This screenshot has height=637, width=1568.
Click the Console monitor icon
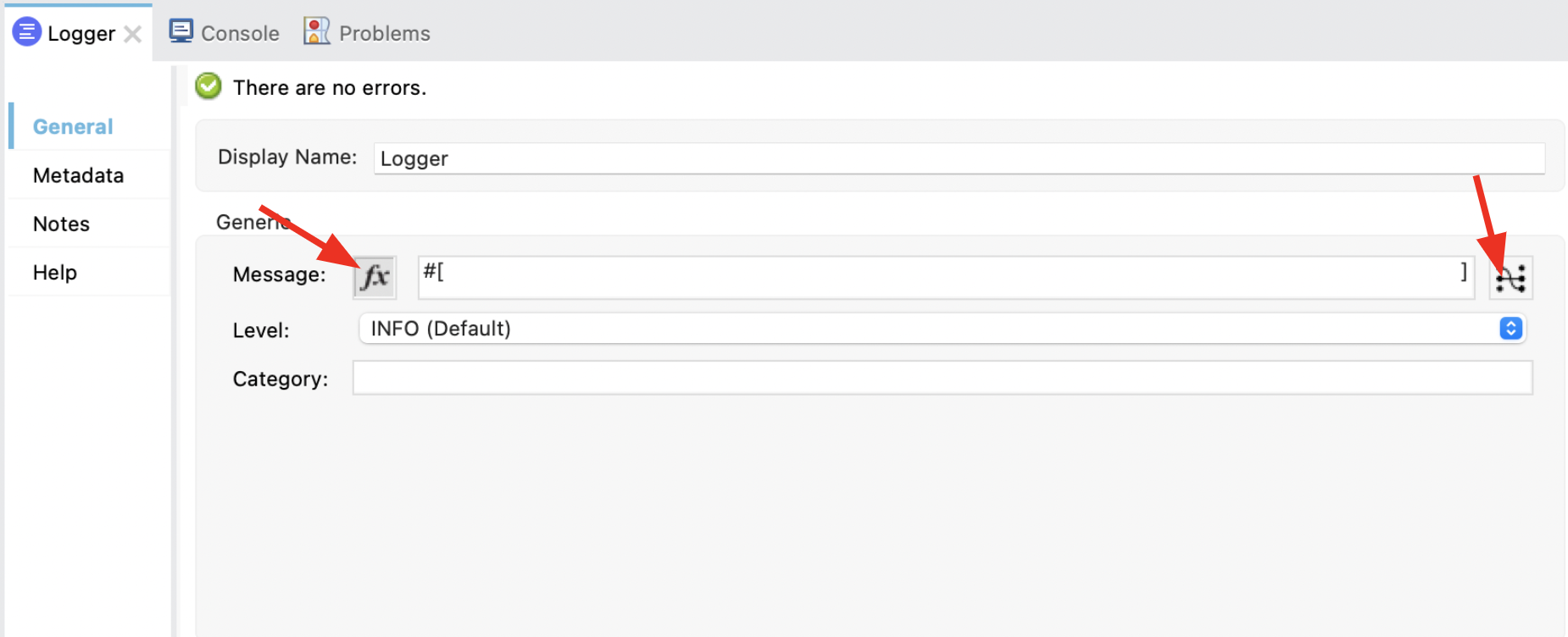(181, 31)
